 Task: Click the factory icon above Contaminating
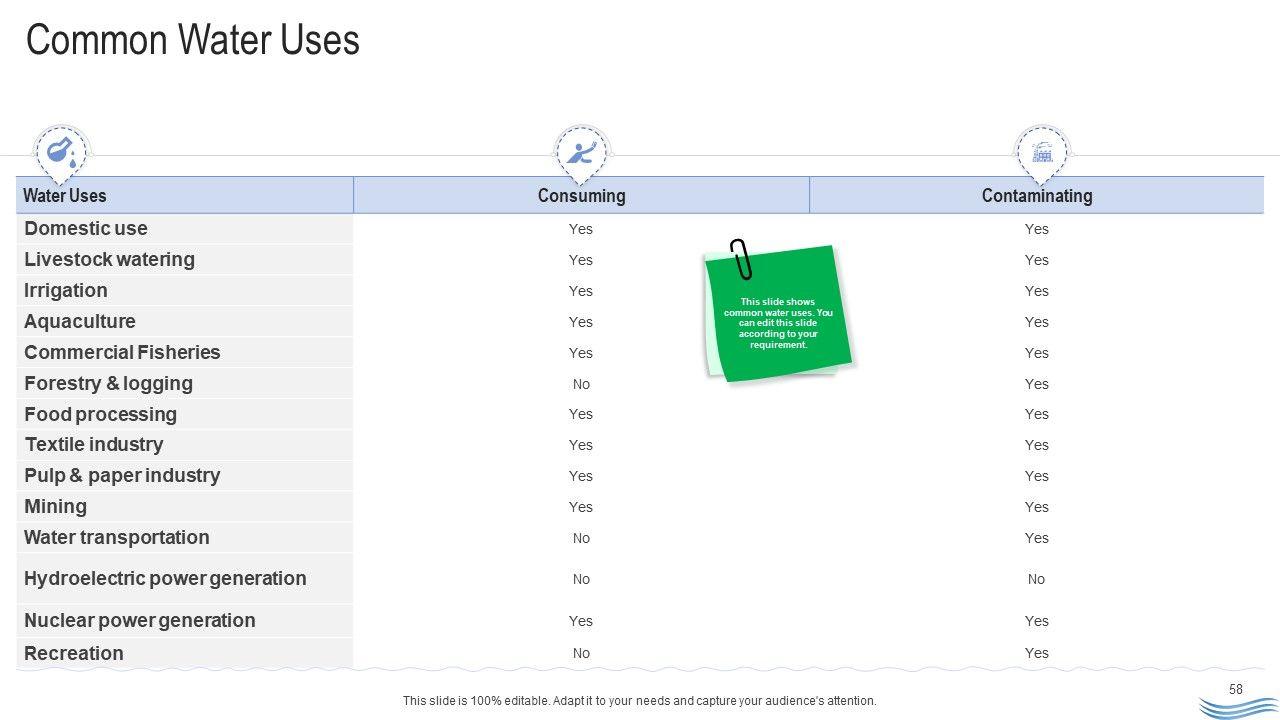[1041, 152]
